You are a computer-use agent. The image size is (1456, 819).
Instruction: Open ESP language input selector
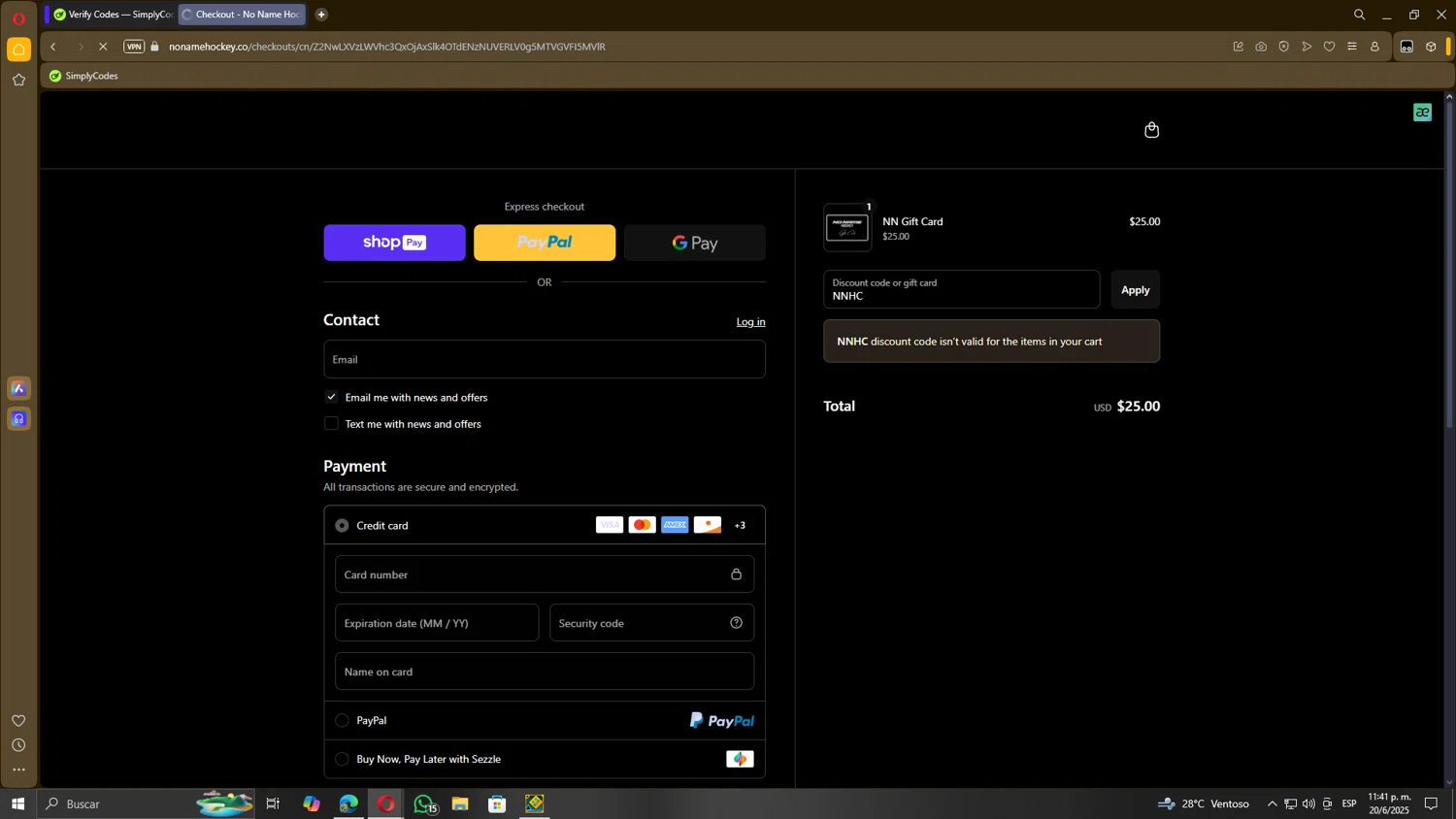1349,803
